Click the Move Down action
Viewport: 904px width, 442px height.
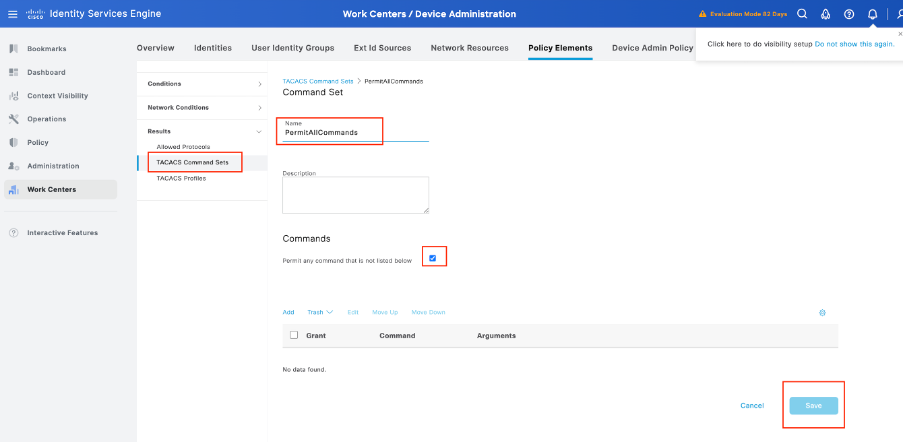pos(428,312)
